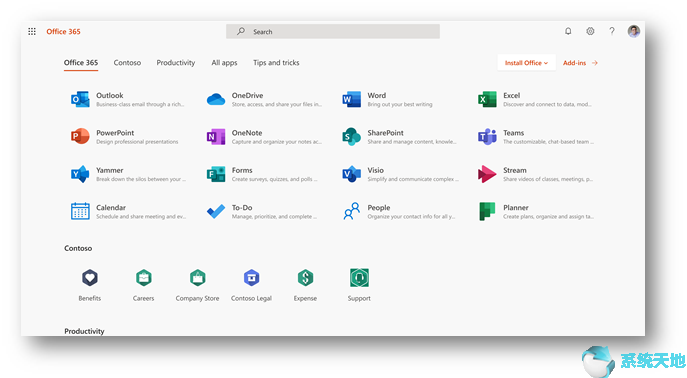Screen dimensions: 687x378
Task: Click the SharePoint app name
Action: pos(386,133)
